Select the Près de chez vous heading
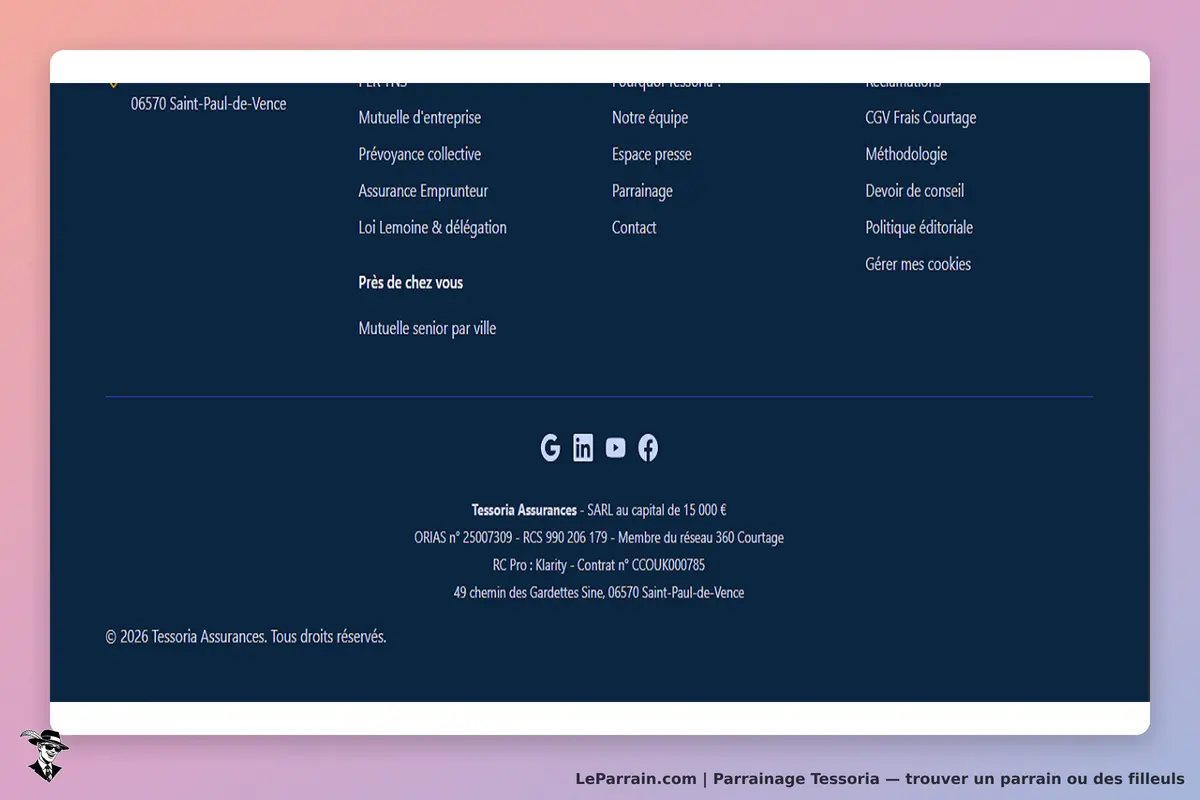 pos(411,283)
